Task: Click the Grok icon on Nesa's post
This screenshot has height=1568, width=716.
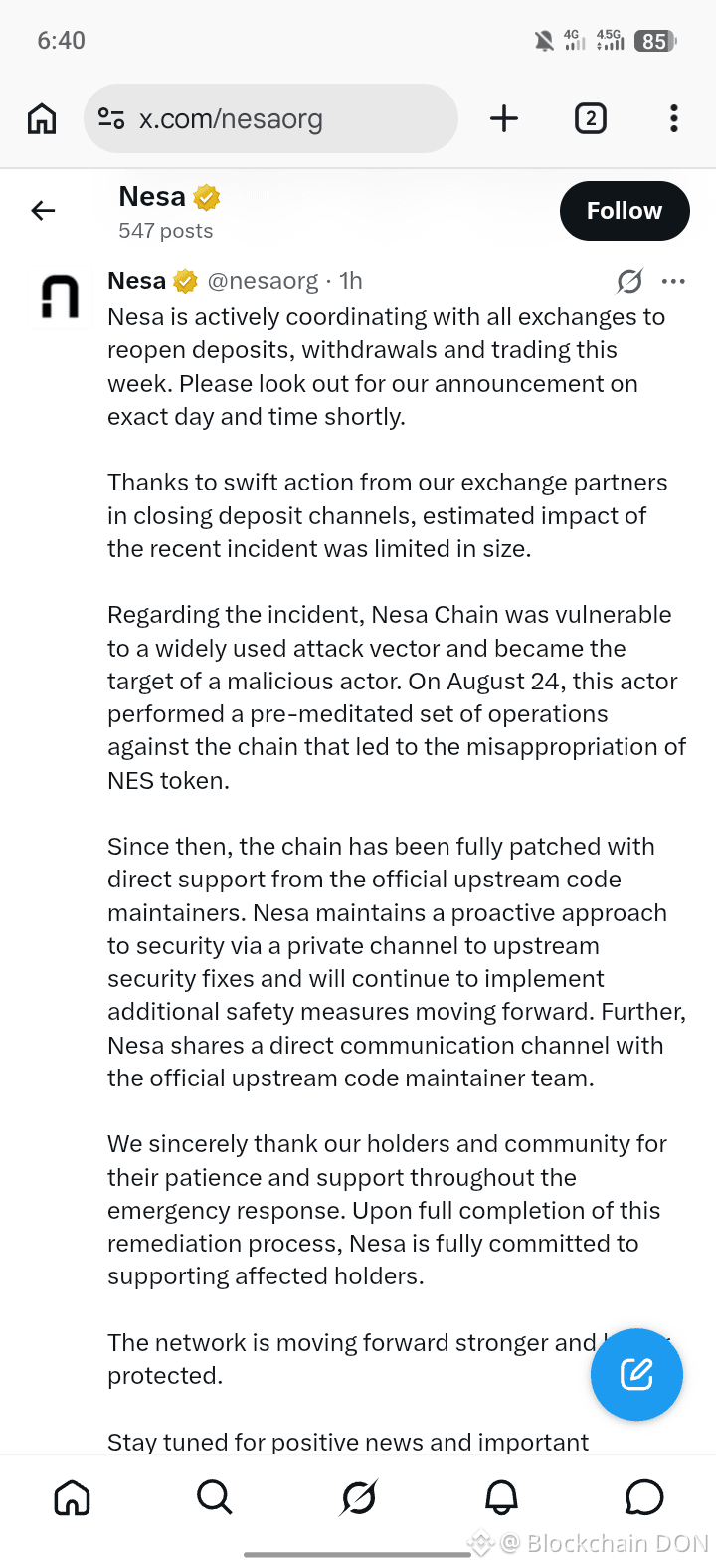Action: coord(629,282)
